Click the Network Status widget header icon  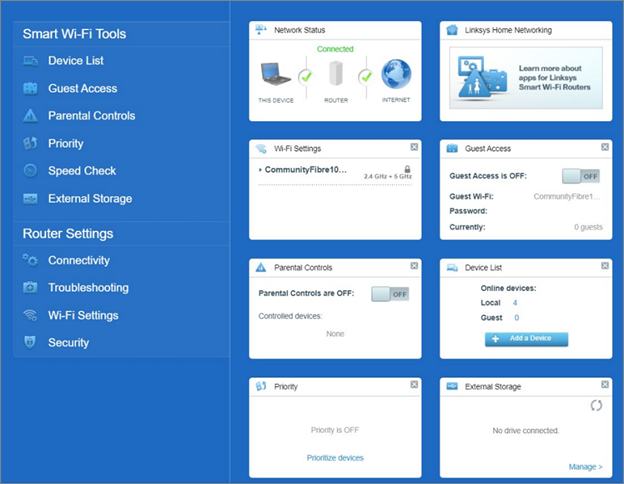pyautogui.click(x=261, y=30)
